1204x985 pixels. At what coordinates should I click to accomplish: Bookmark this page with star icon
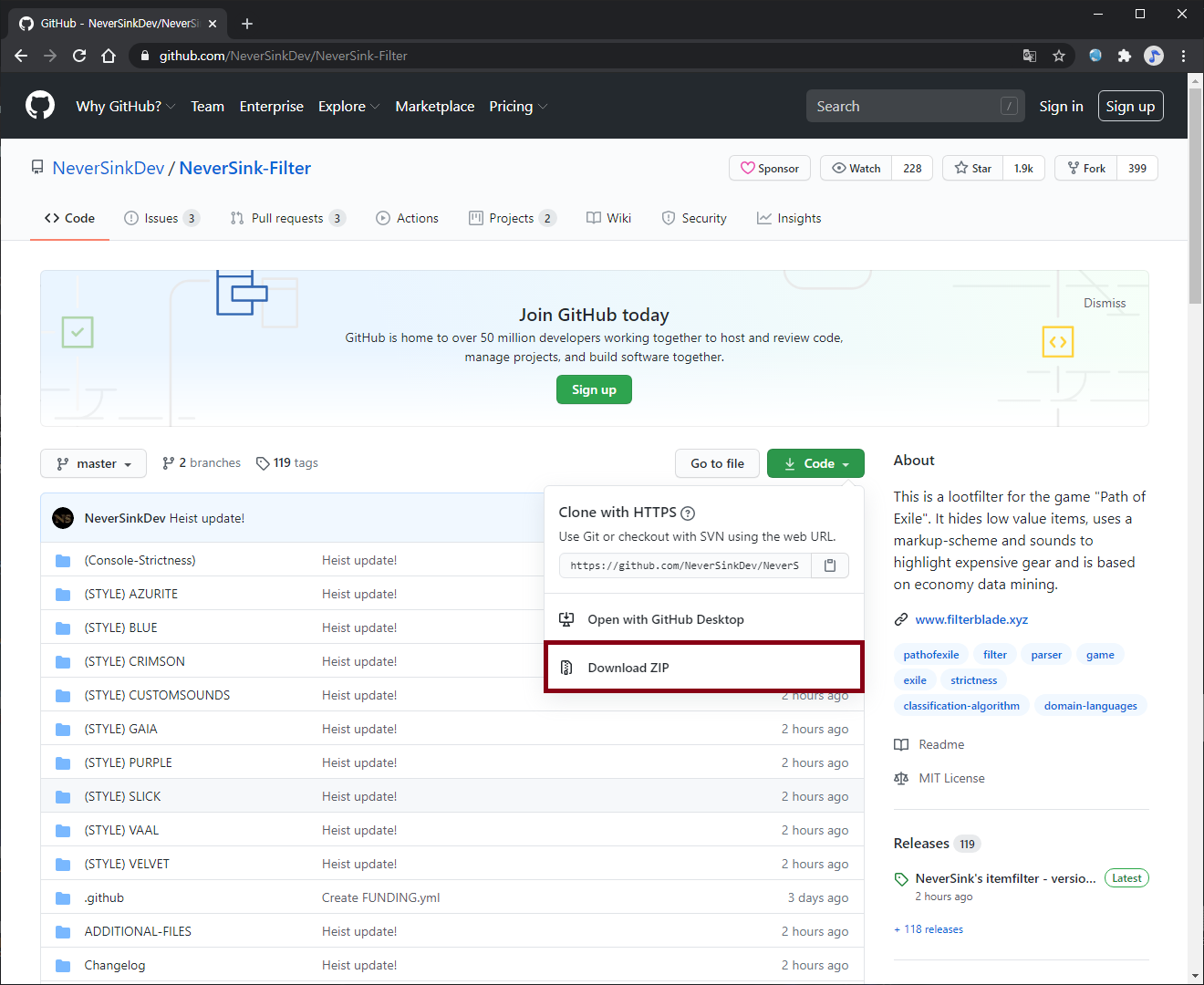click(1059, 56)
